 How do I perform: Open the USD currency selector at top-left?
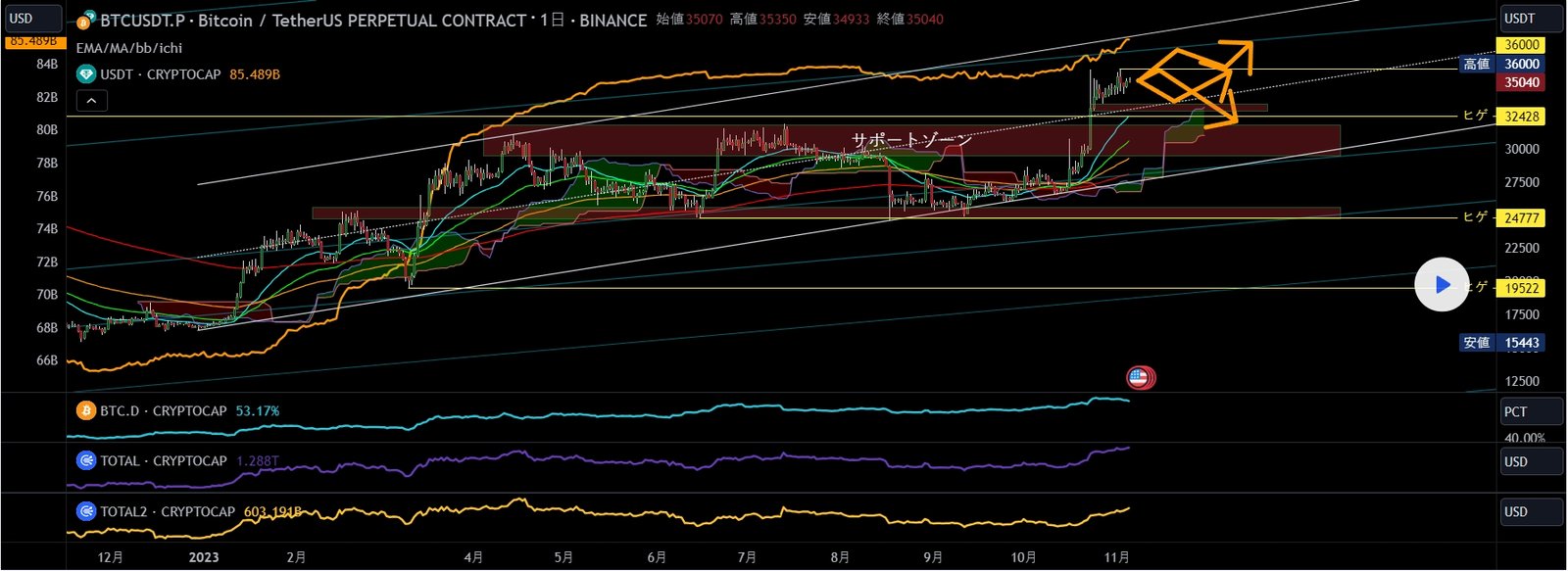pyautogui.click(x=32, y=18)
